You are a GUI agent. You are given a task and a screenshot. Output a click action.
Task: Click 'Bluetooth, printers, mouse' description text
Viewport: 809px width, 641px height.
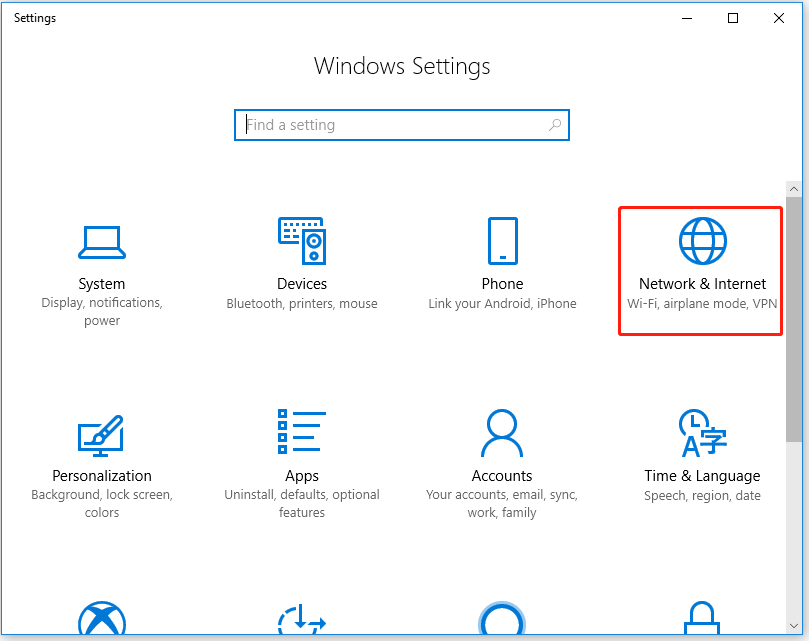point(301,304)
